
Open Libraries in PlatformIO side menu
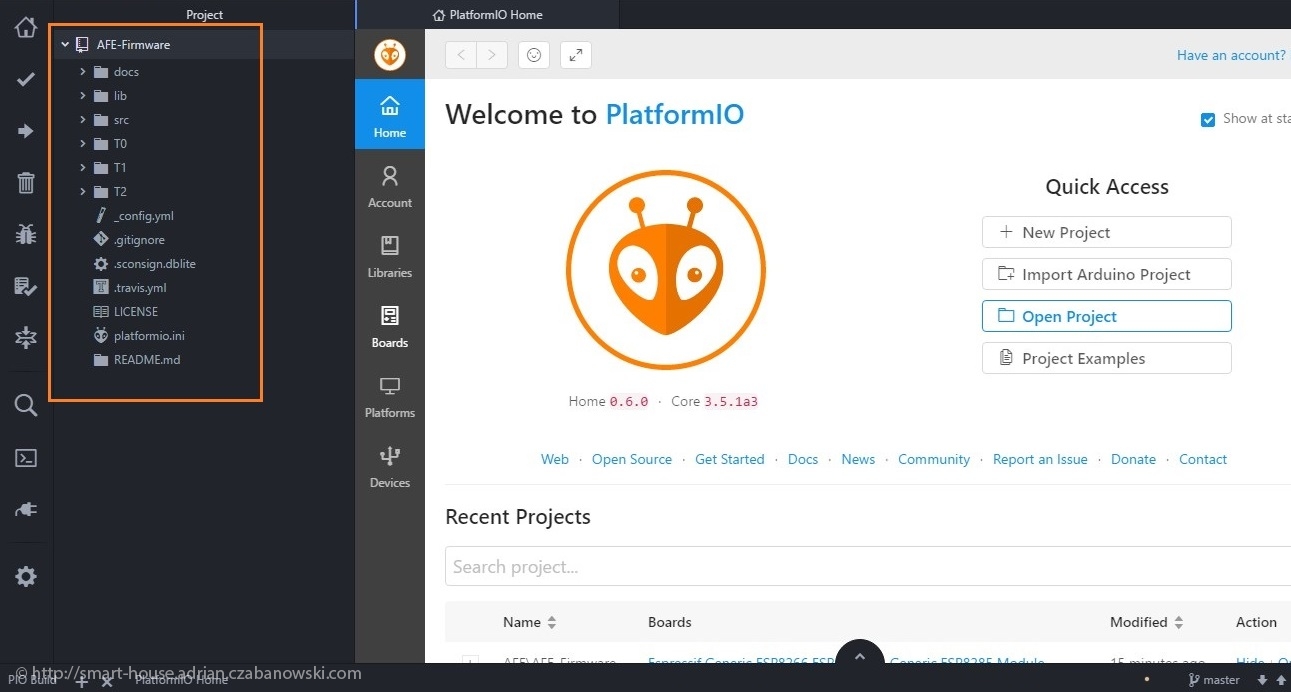point(390,255)
